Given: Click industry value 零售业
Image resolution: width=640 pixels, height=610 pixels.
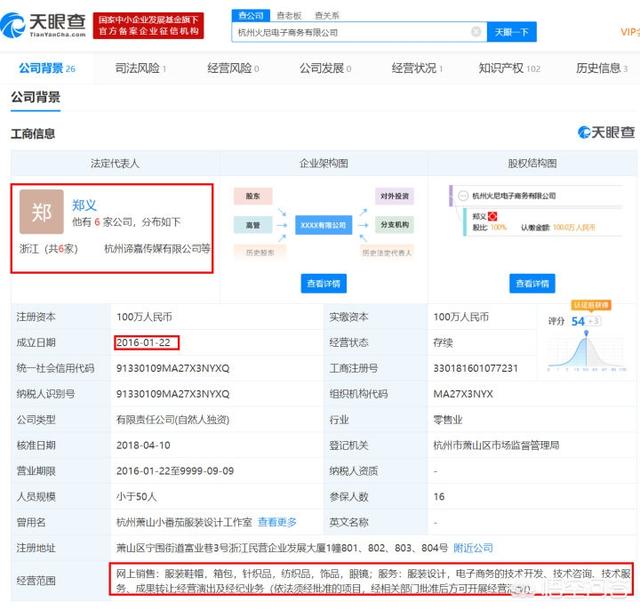Looking at the screenshot, I should click(448, 420).
